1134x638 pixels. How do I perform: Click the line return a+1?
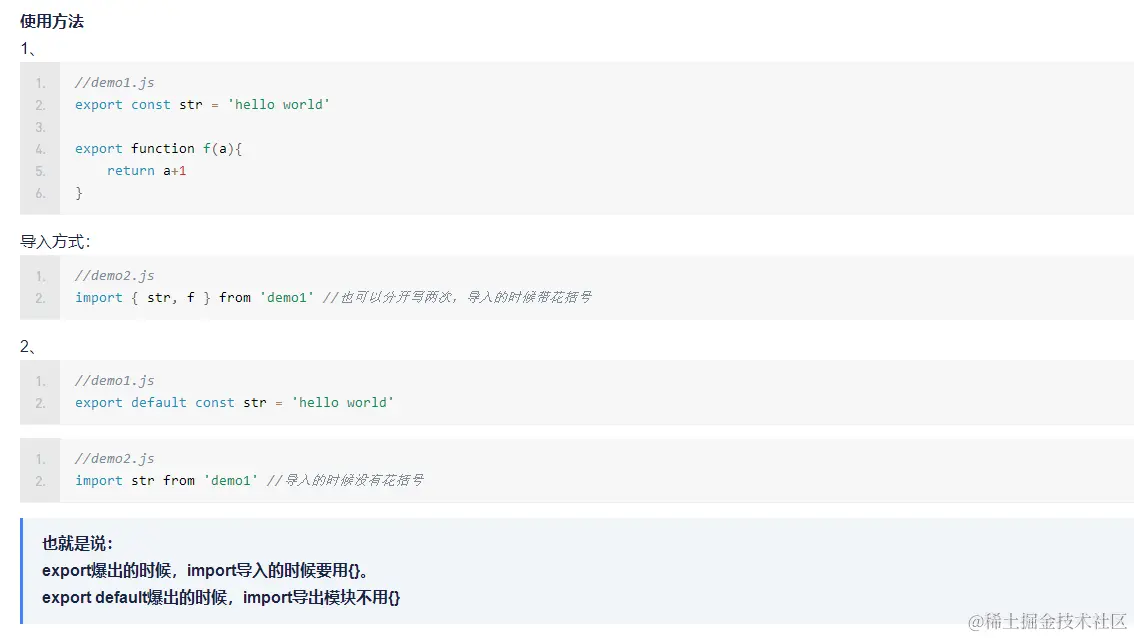146,171
